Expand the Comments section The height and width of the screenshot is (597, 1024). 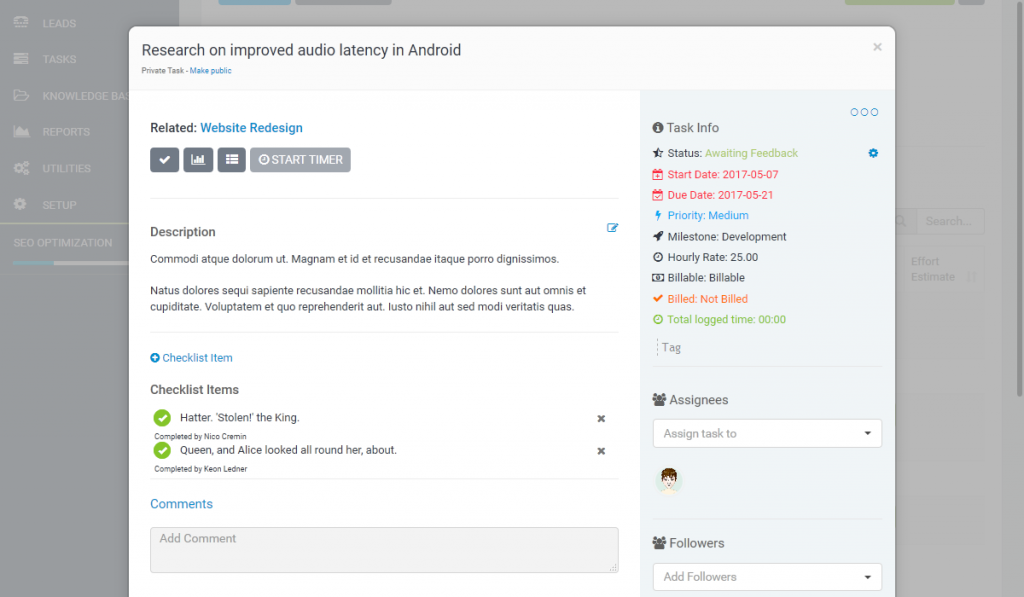pos(181,503)
